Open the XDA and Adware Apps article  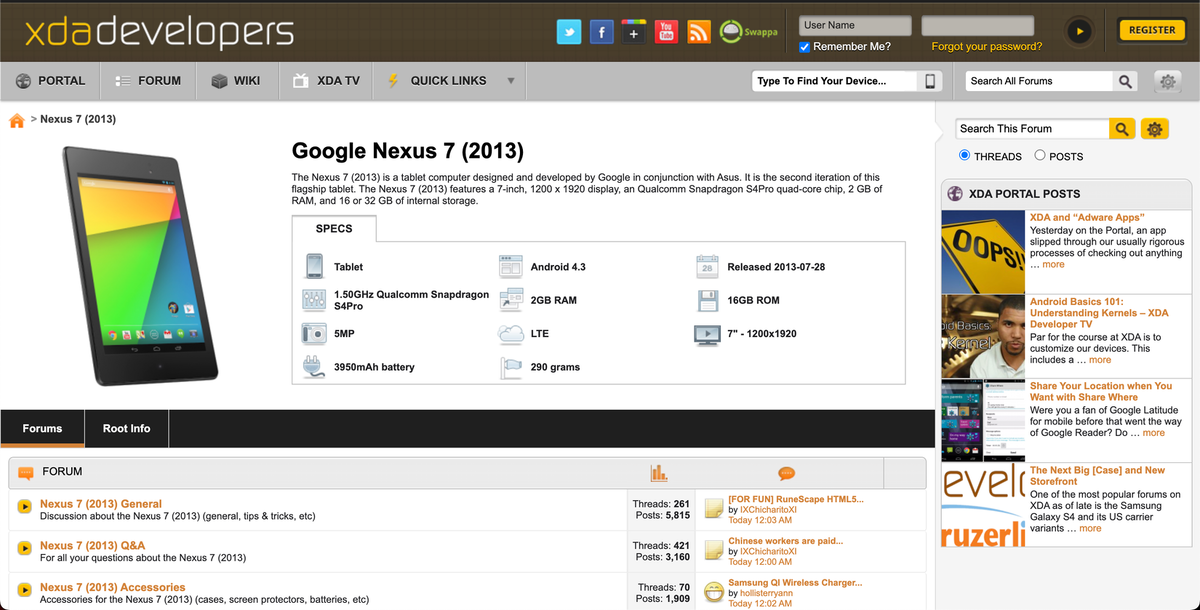pos(1087,217)
